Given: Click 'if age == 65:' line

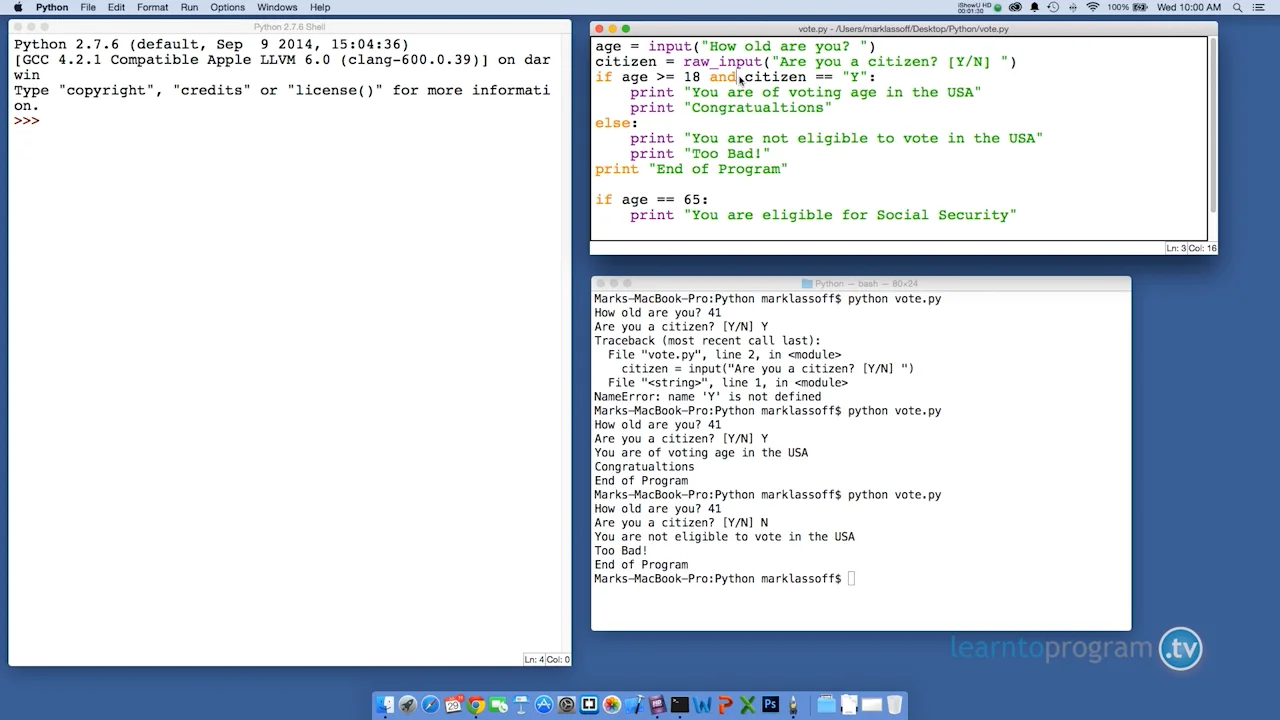Looking at the screenshot, I should [651, 200].
